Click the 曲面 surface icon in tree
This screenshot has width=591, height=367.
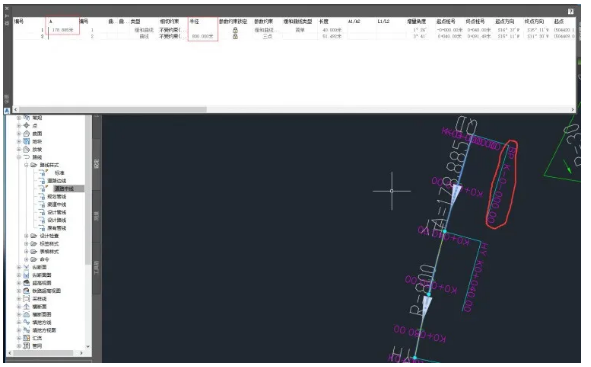pos(26,133)
